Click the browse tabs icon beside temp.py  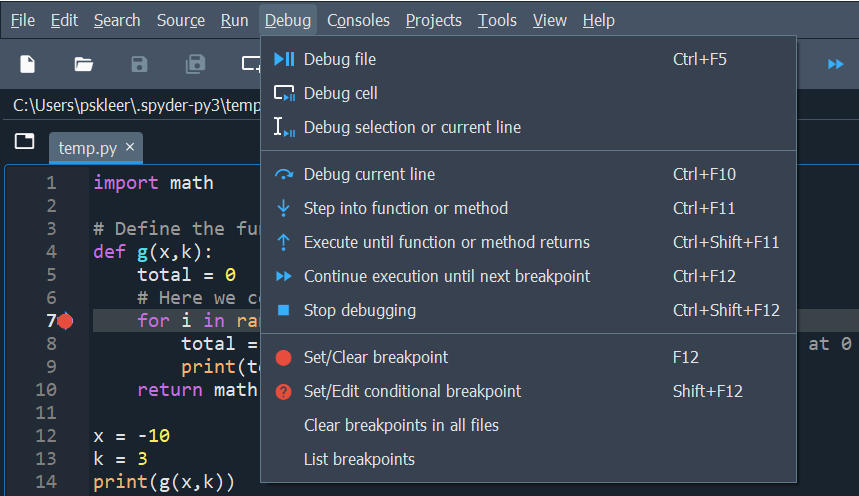coord(25,141)
